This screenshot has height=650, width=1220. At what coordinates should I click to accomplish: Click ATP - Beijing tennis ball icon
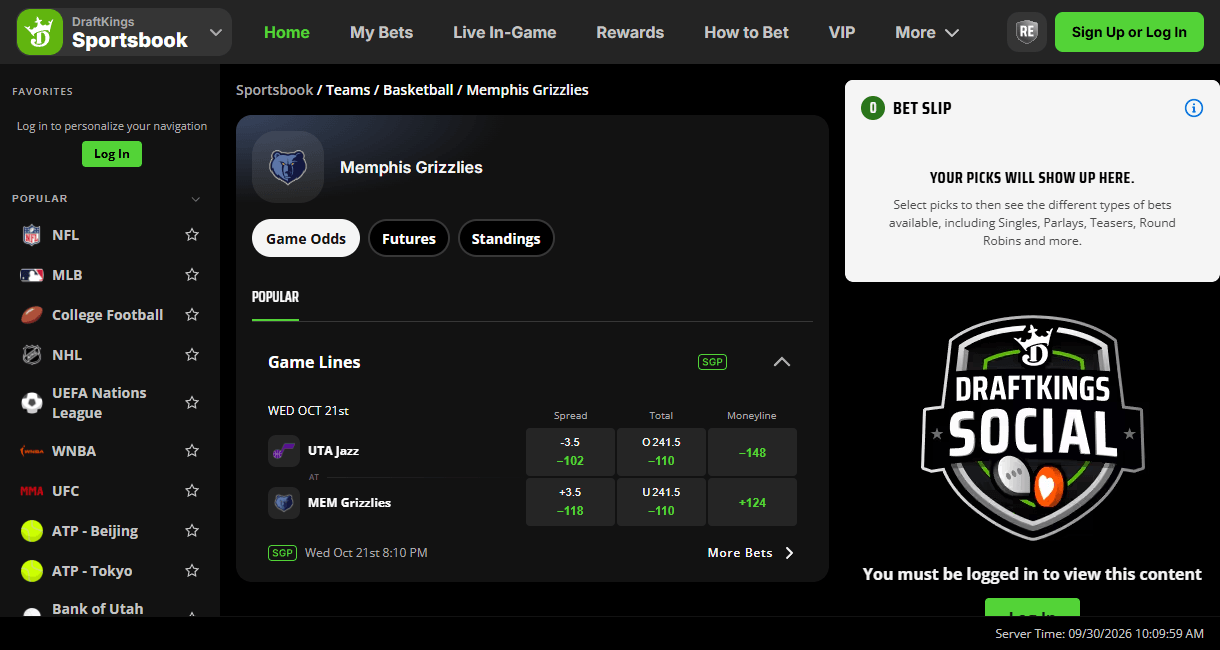click(x=32, y=531)
